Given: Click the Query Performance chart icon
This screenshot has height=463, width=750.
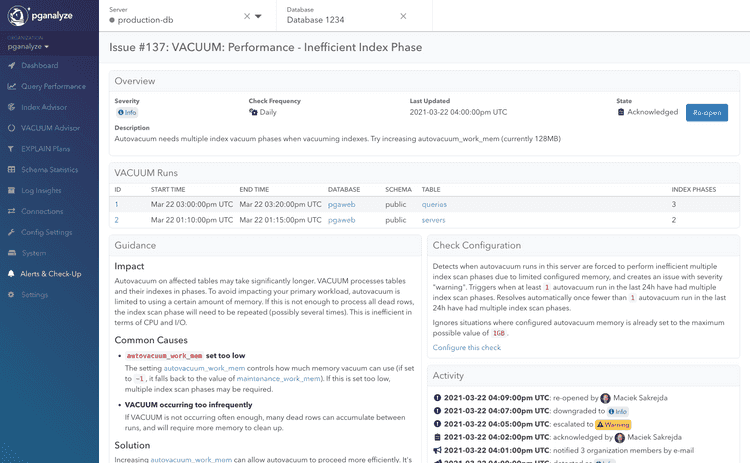Looking at the screenshot, I should pos(11,86).
